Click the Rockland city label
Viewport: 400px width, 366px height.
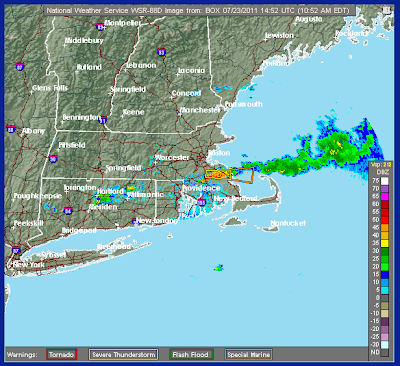coord(351,33)
